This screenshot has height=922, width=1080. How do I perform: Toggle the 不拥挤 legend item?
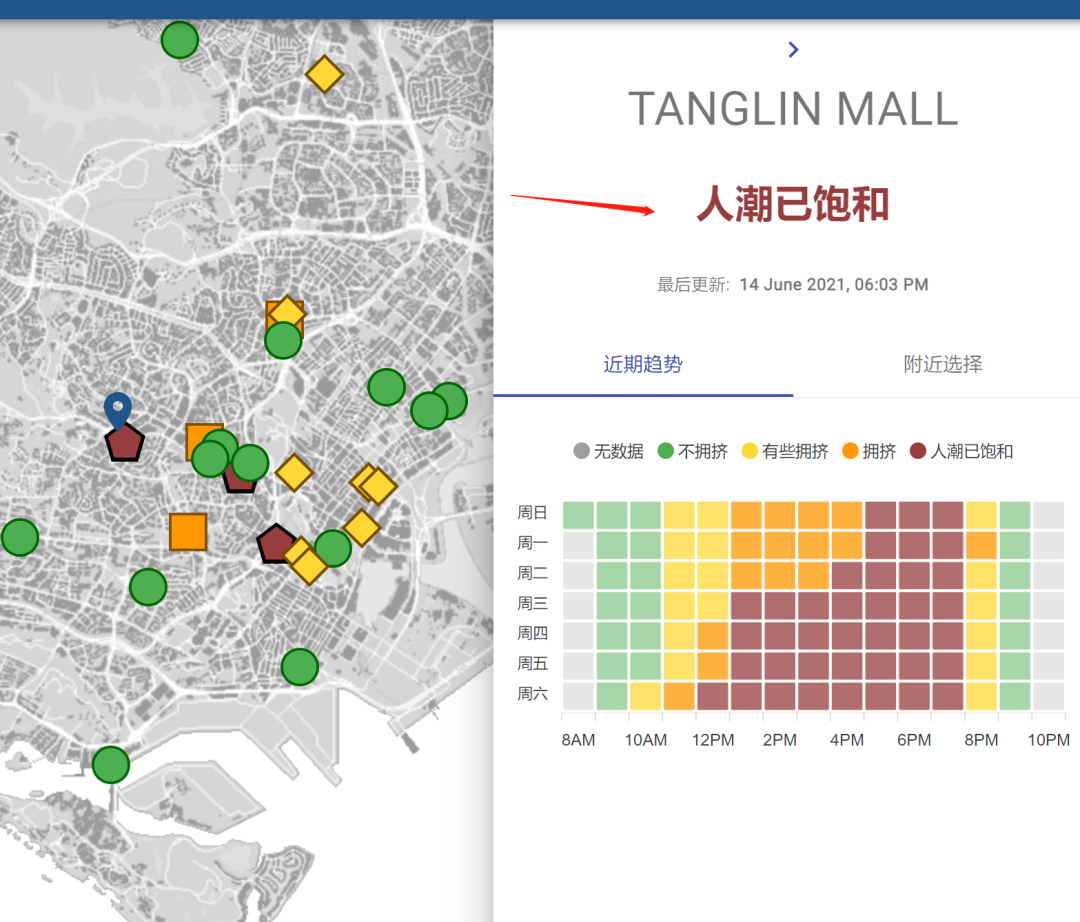pyautogui.click(x=692, y=451)
